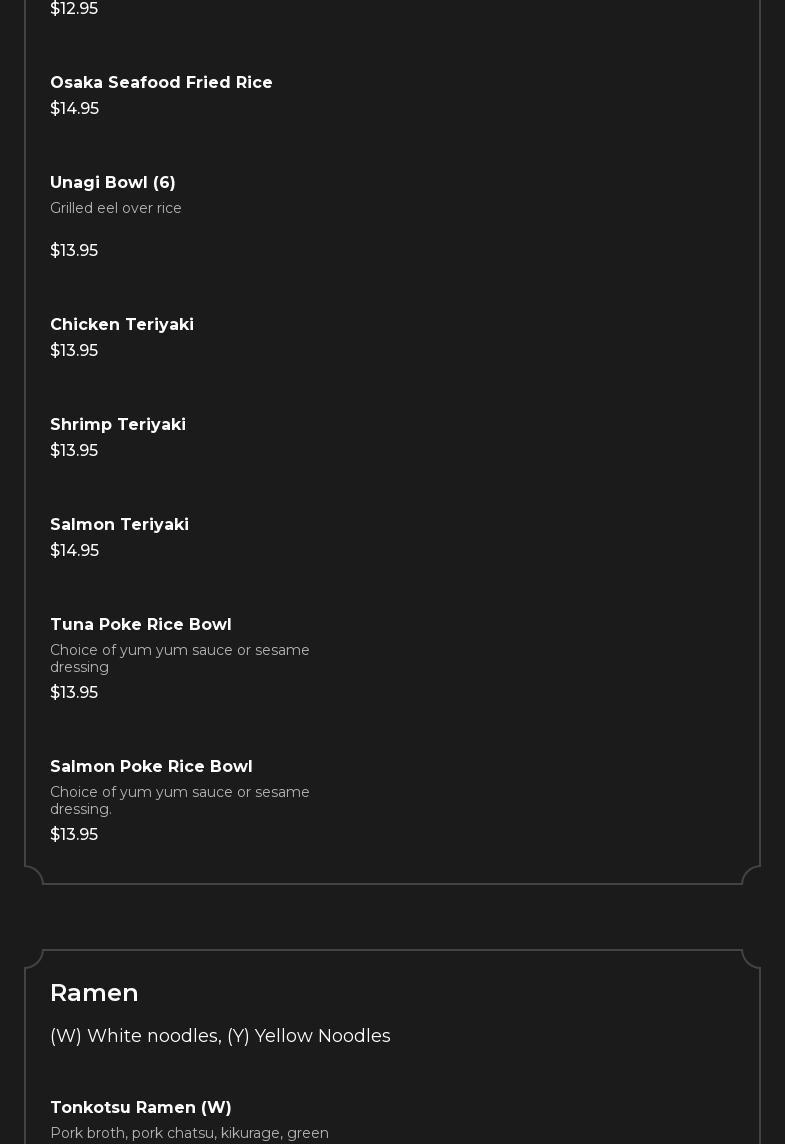Click the White noodles, Yellow Noodles legend
This screenshot has width=785, height=1144.
(220, 1036)
